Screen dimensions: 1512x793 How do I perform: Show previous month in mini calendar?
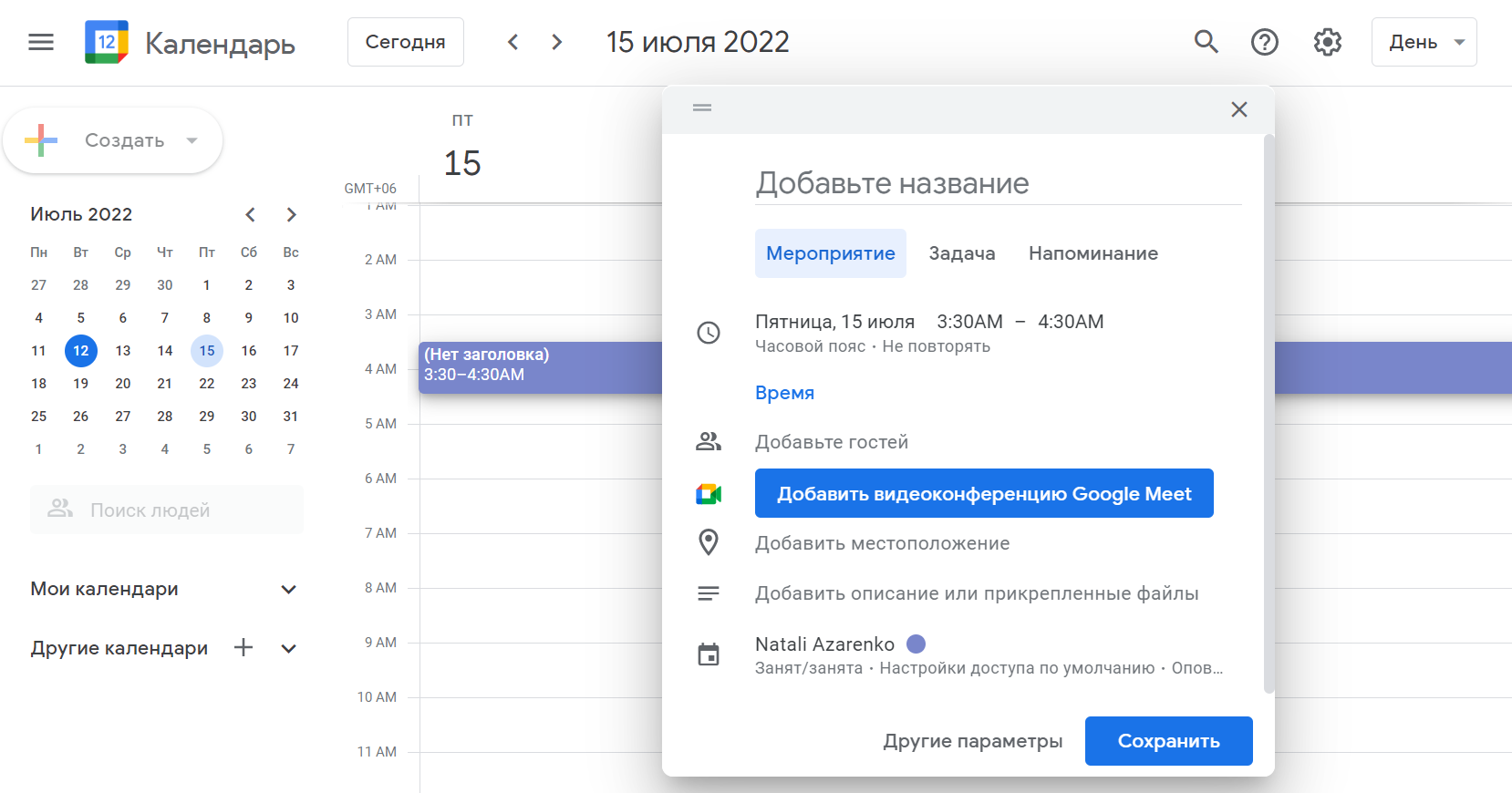point(250,215)
